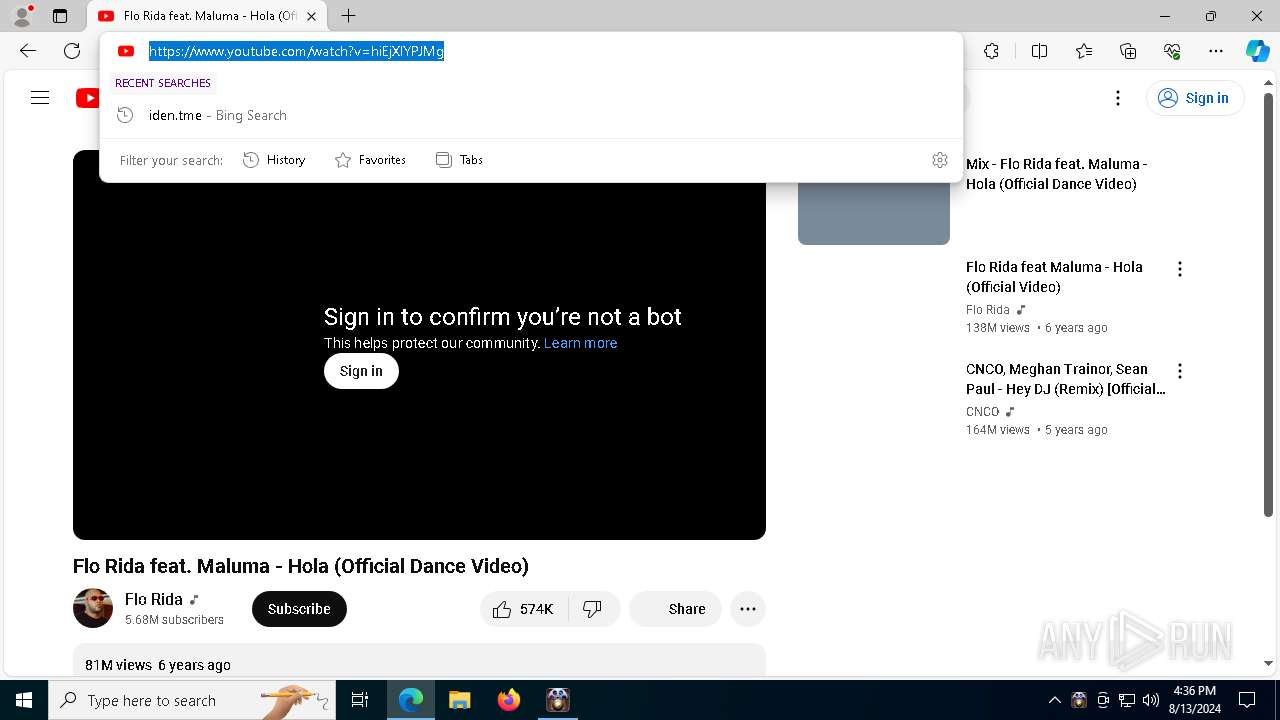Open the CNCO channel name
Screen dimensions: 1280x720
(x=983, y=412)
